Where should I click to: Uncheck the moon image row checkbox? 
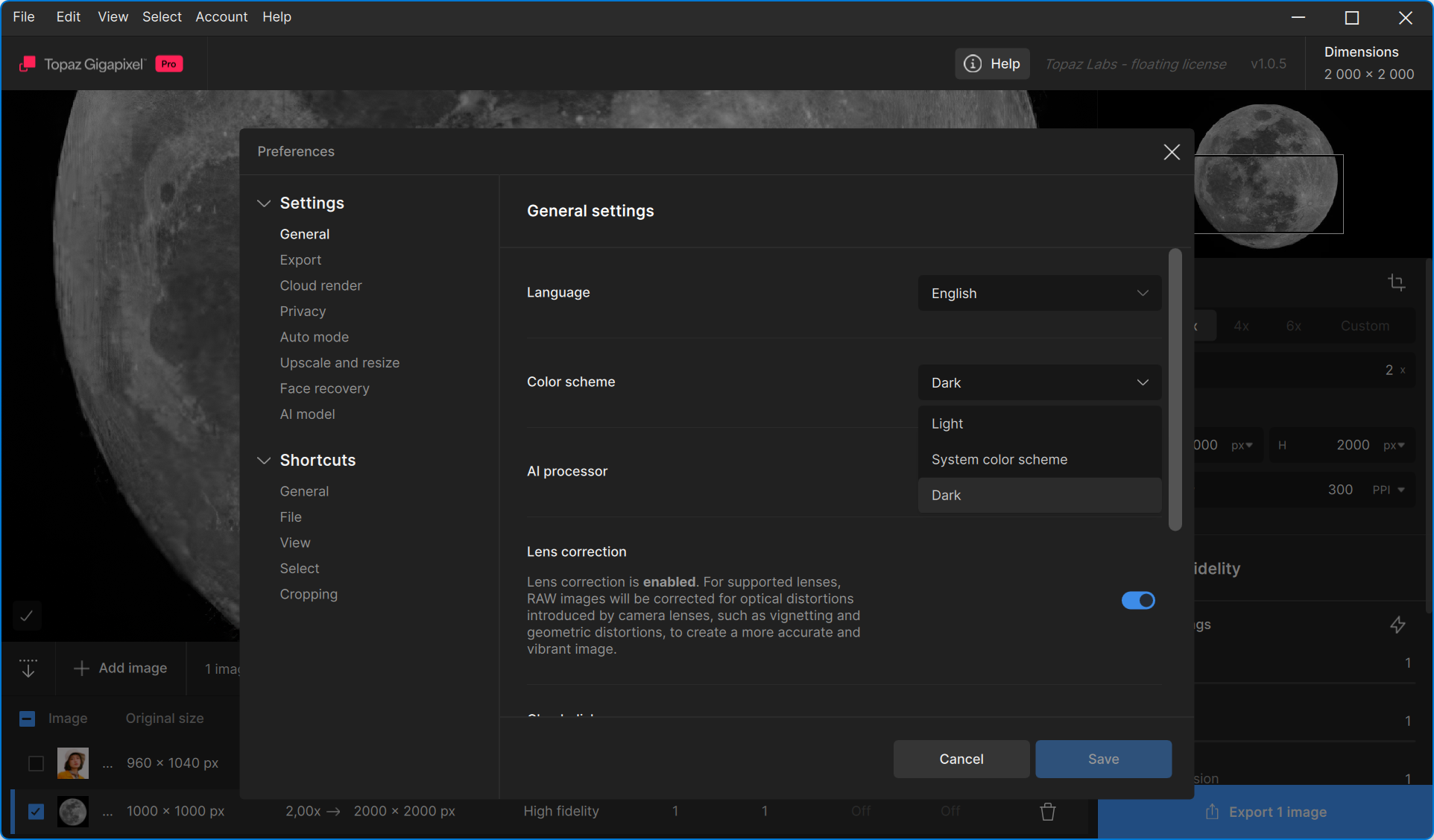36,811
